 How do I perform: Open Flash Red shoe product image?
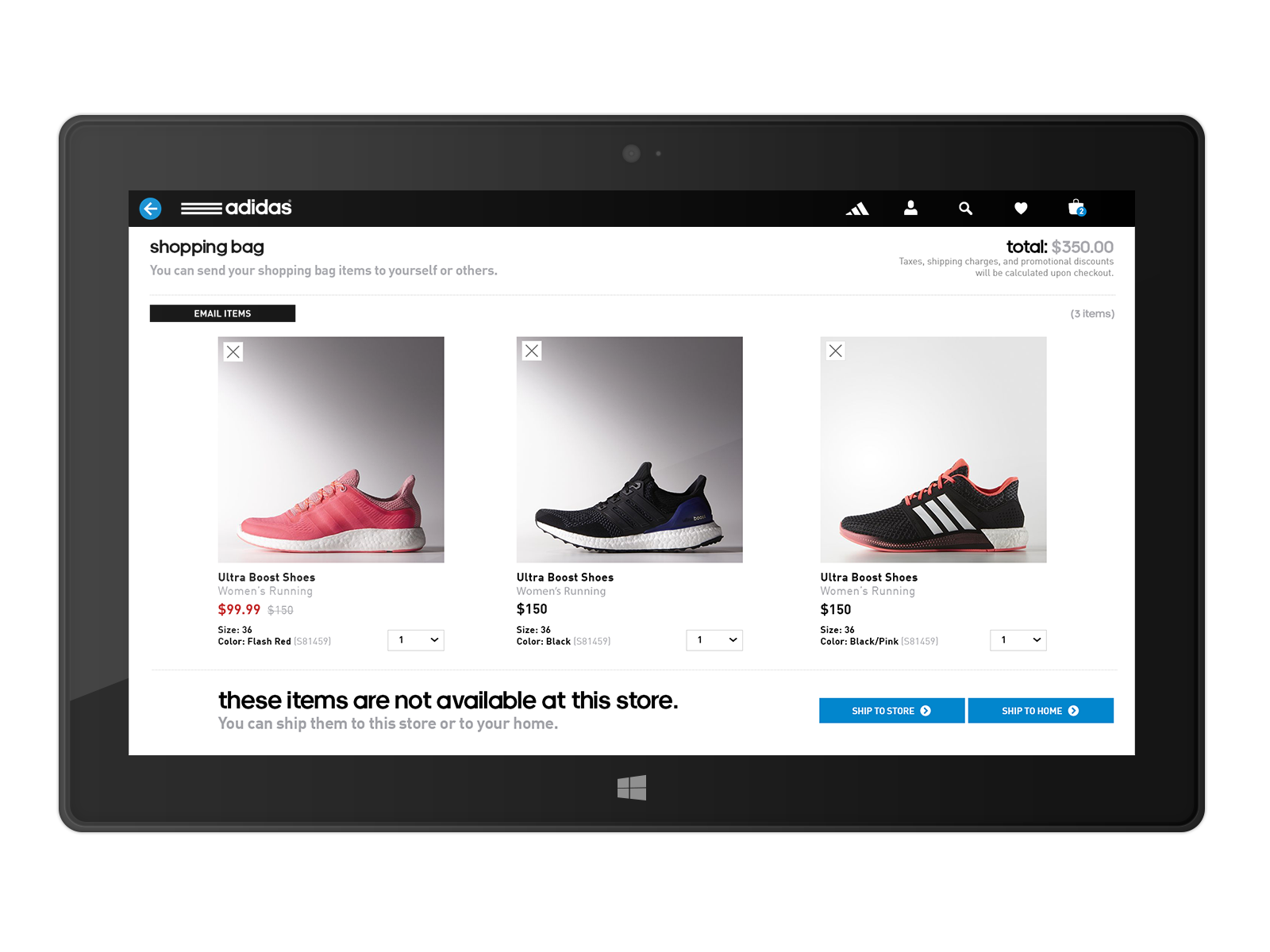point(331,450)
